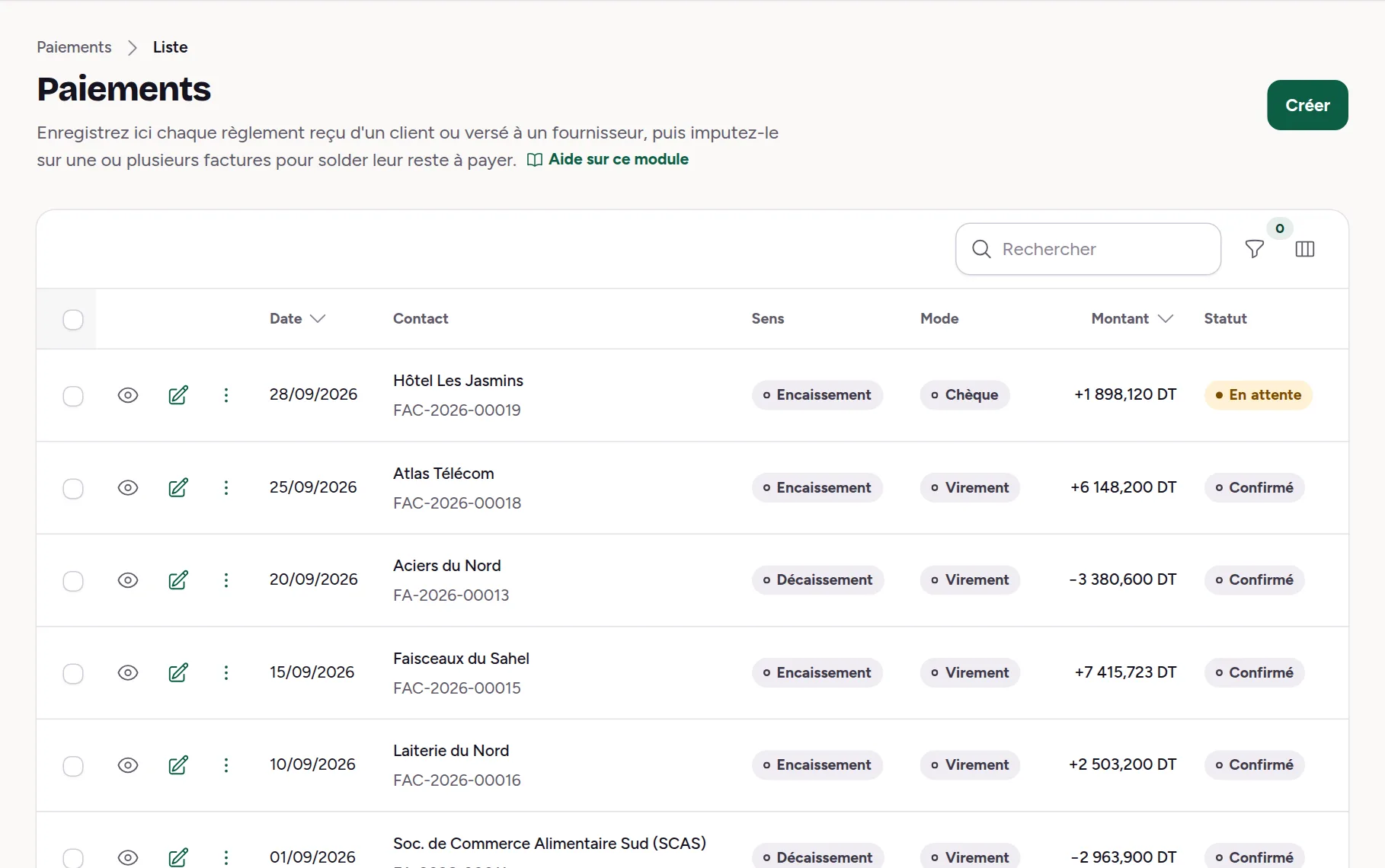The height and width of the screenshot is (868, 1385).
Task: Click invoice reference FAC-2026-00016
Action: tap(457, 780)
